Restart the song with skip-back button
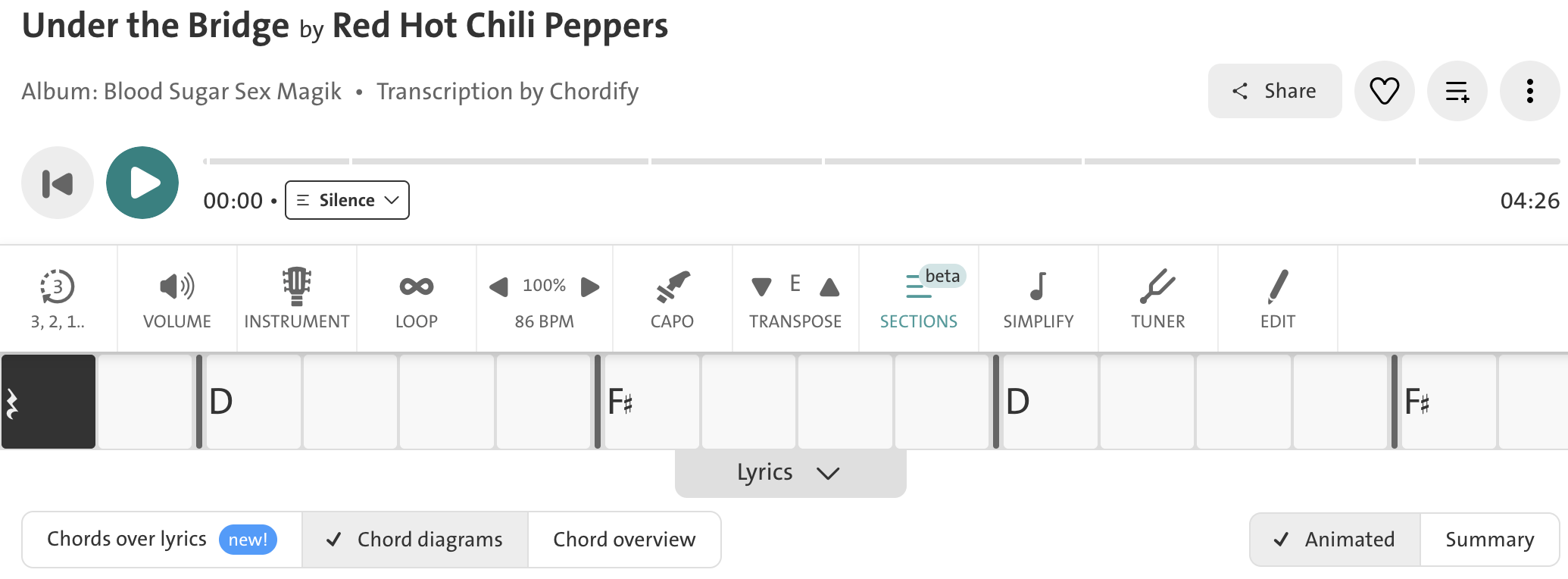Image resolution: width=1568 pixels, height=579 pixels. click(58, 183)
